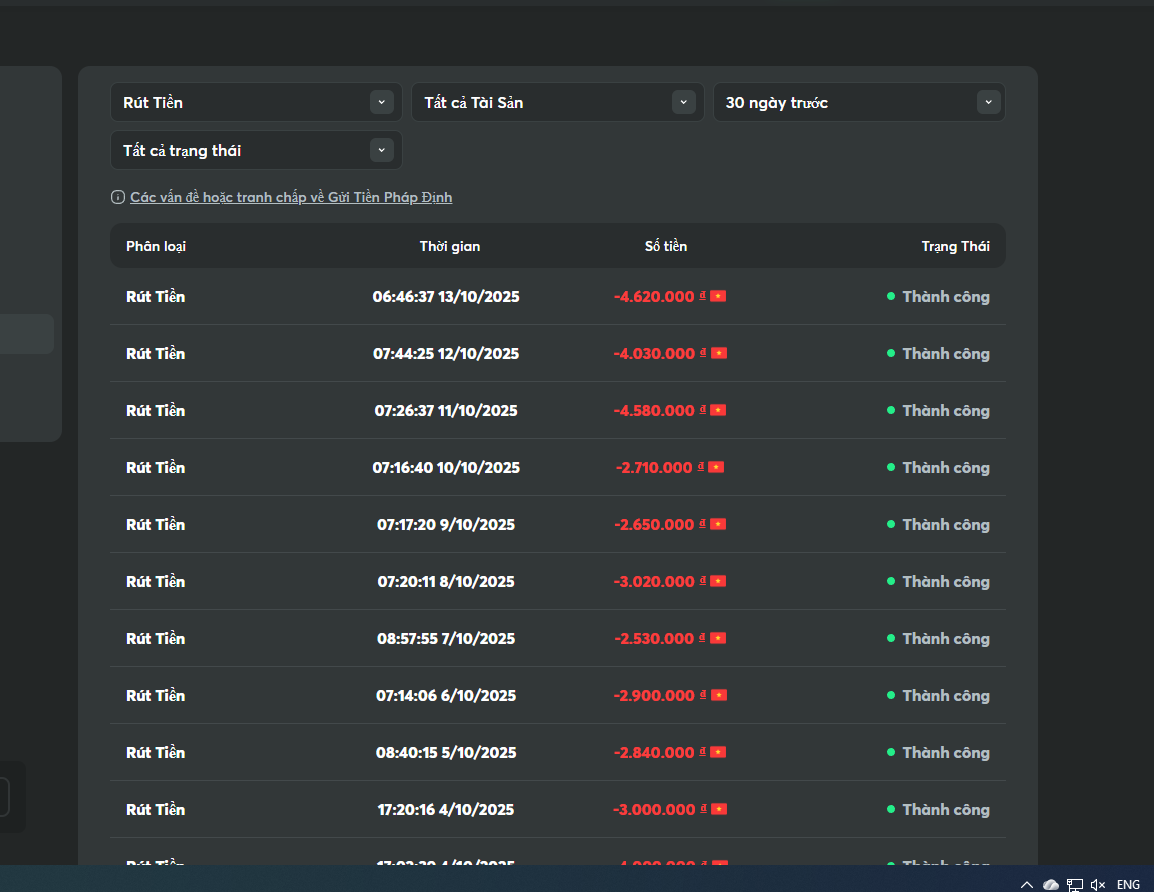Viewport: 1154px width, 892px height.
Task: Select the withdrawal row dated 12/10/2025
Action: point(446,353)
